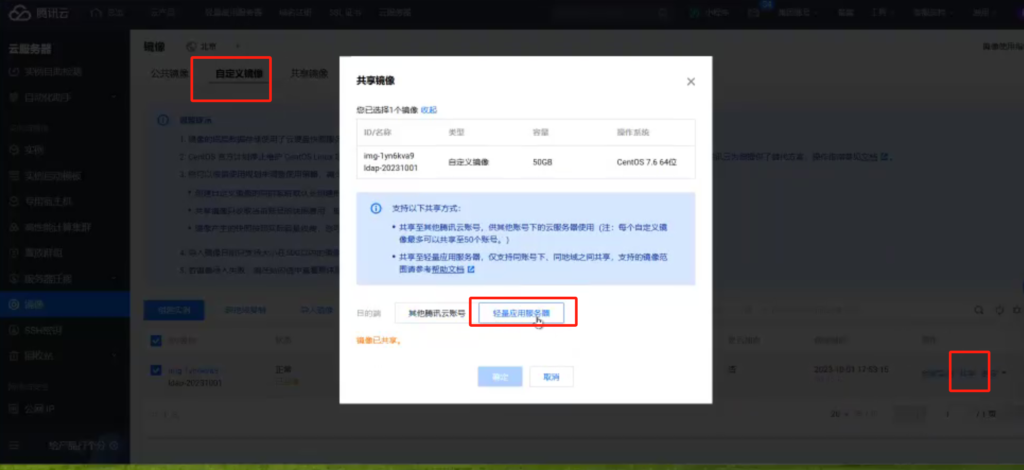
Task: Select 轻量应用服务器 as share destination
Action: pos(522,314)
